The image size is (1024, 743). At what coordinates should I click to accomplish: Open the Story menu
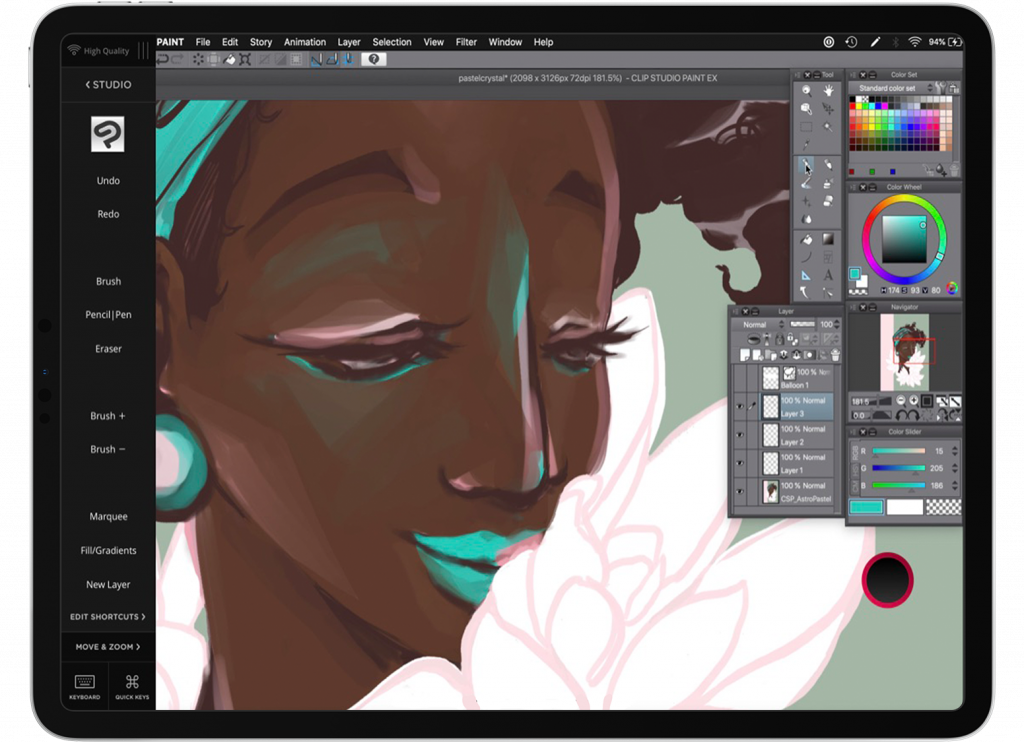coord(261,42)
